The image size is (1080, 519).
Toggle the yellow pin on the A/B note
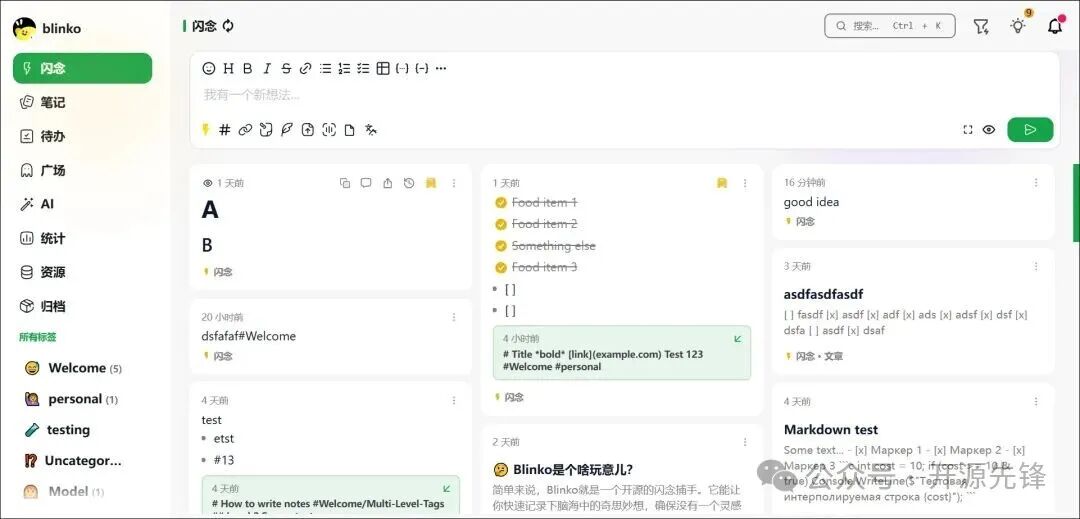pyautogui.click(x=431, y=183)
